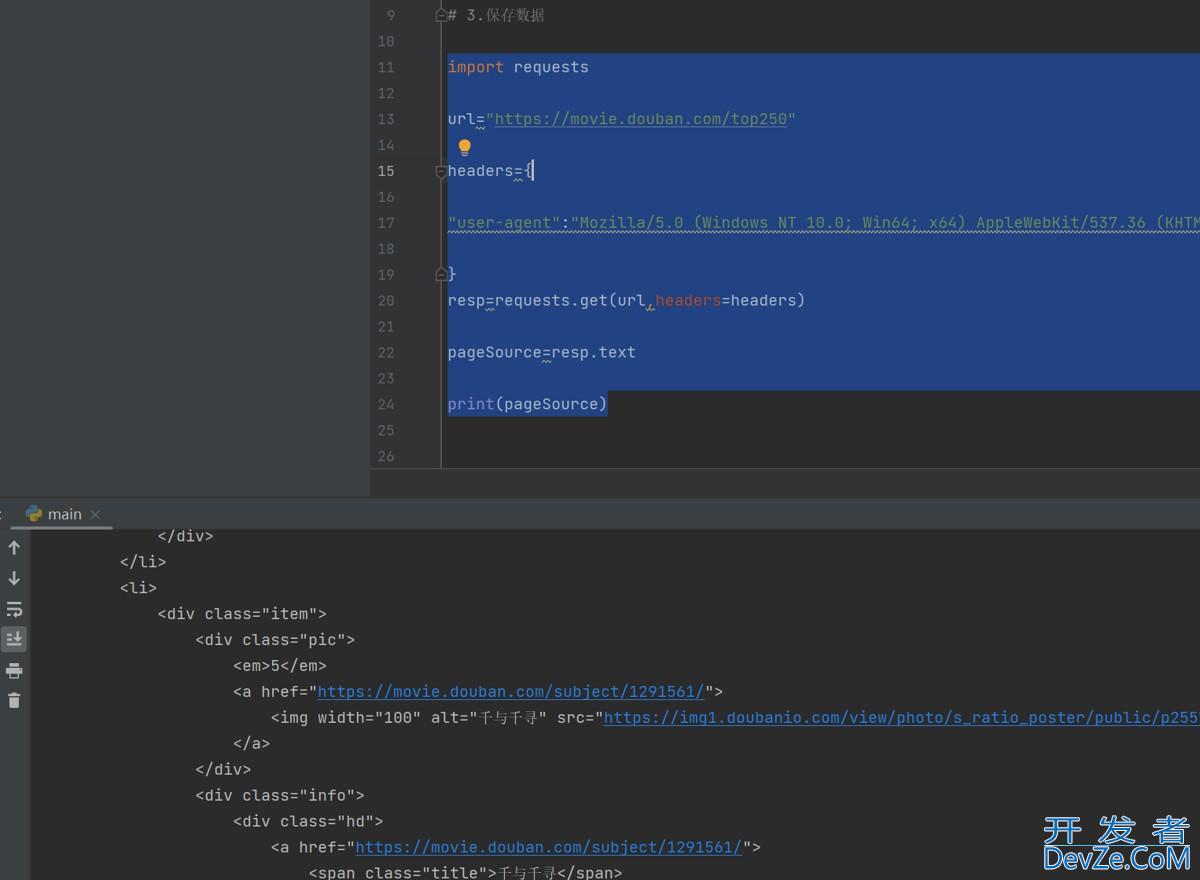Toggle the fold marker beside the comment on line 9

(441, 16)
